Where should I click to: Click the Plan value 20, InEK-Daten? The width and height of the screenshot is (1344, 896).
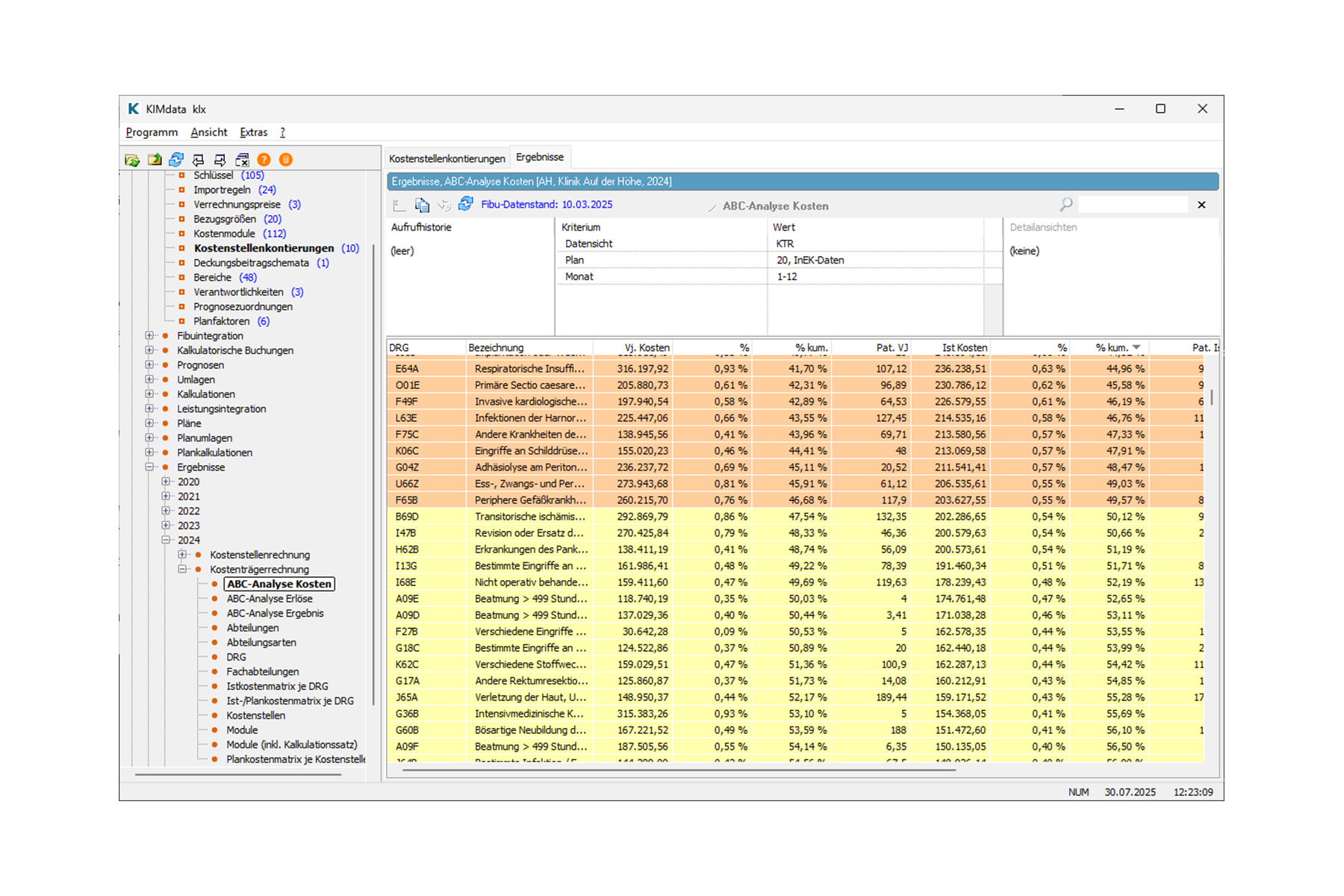tap(810, 261)
